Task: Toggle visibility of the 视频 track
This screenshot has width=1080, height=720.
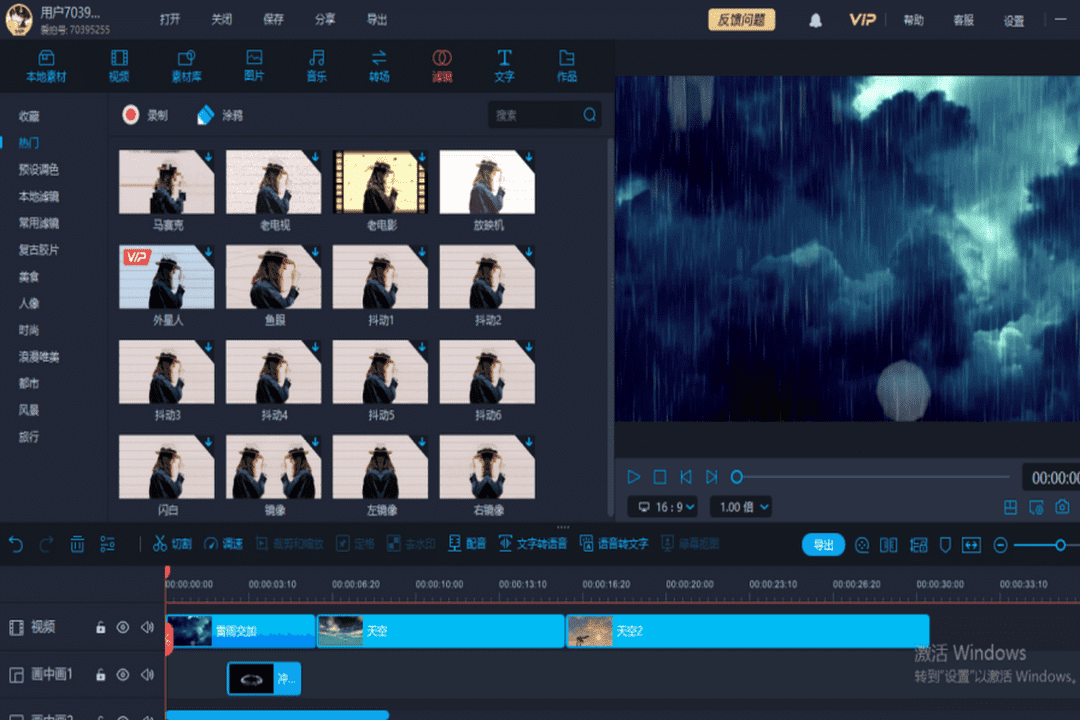Action: (x=122, y=629)
